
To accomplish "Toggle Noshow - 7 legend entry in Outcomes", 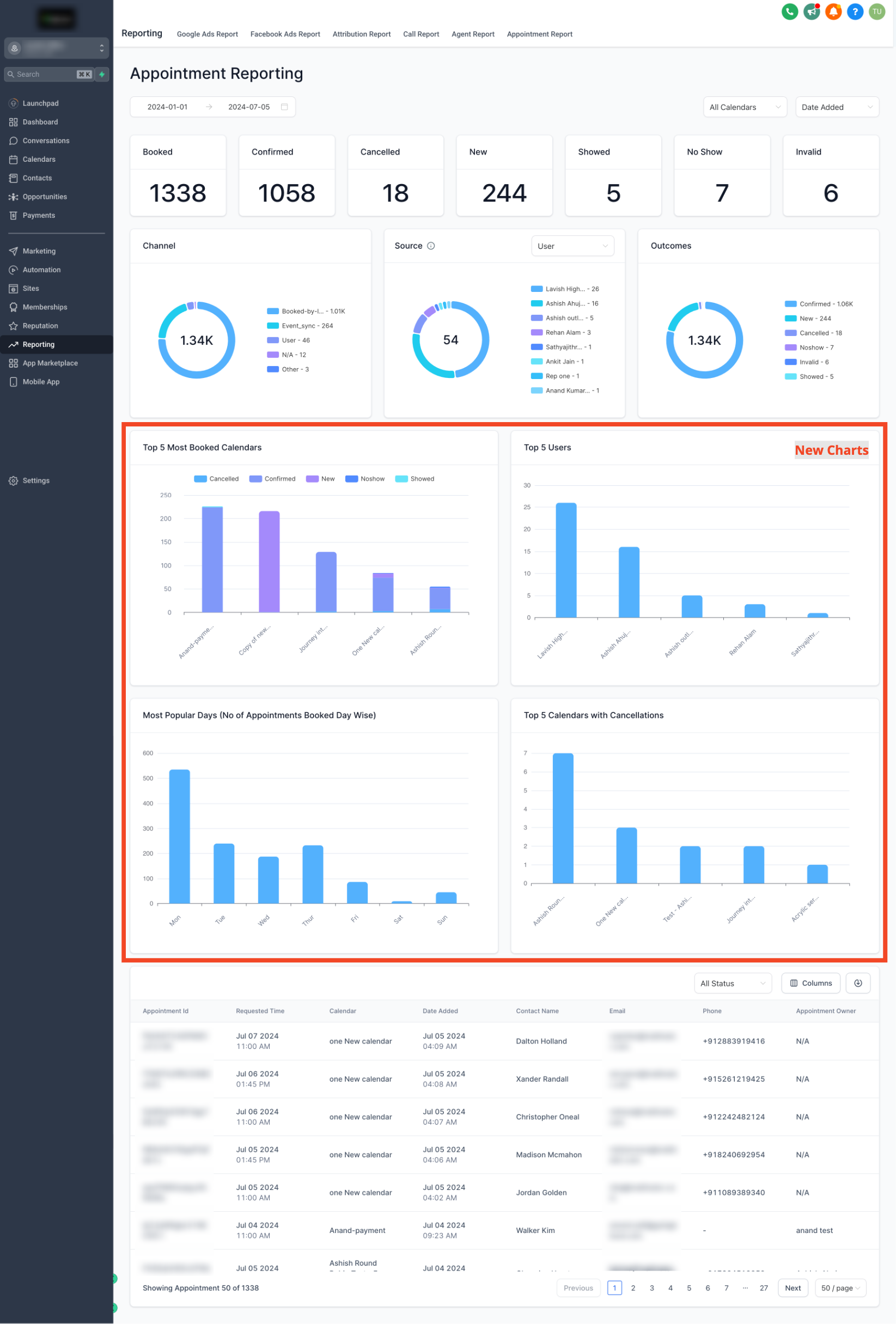I will pyautogui.click(x=809, y=347).
